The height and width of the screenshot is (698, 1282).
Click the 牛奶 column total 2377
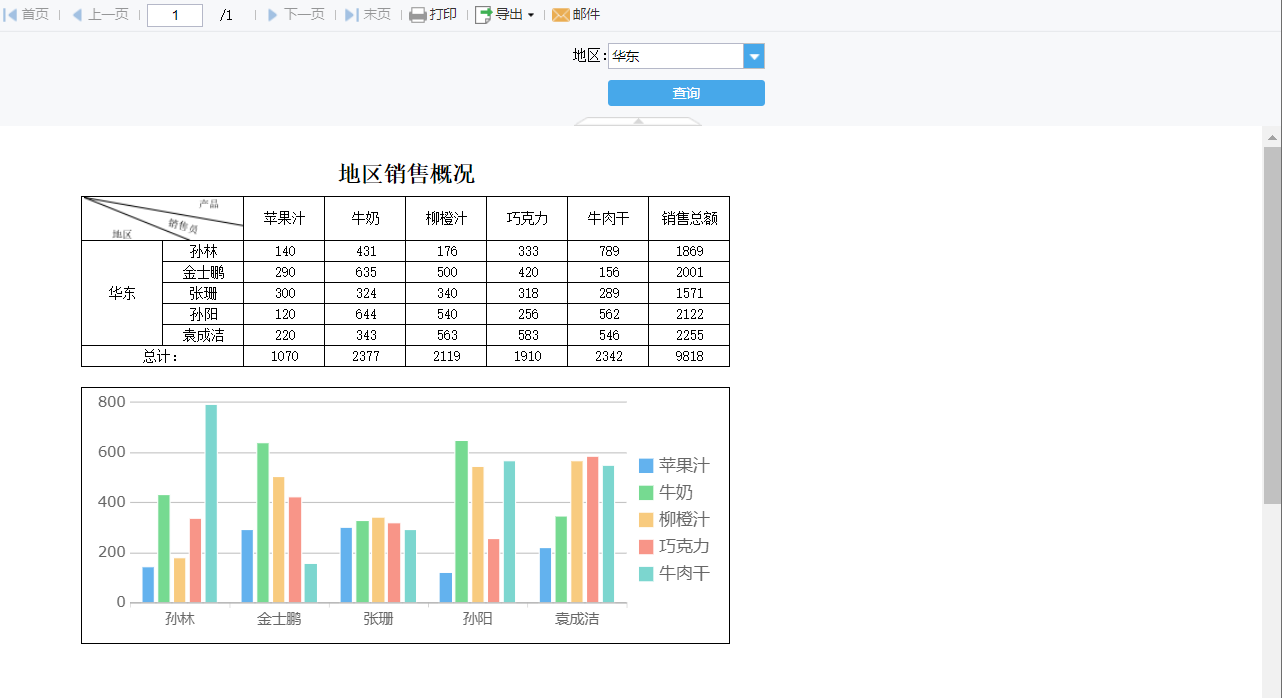[365, 356]
